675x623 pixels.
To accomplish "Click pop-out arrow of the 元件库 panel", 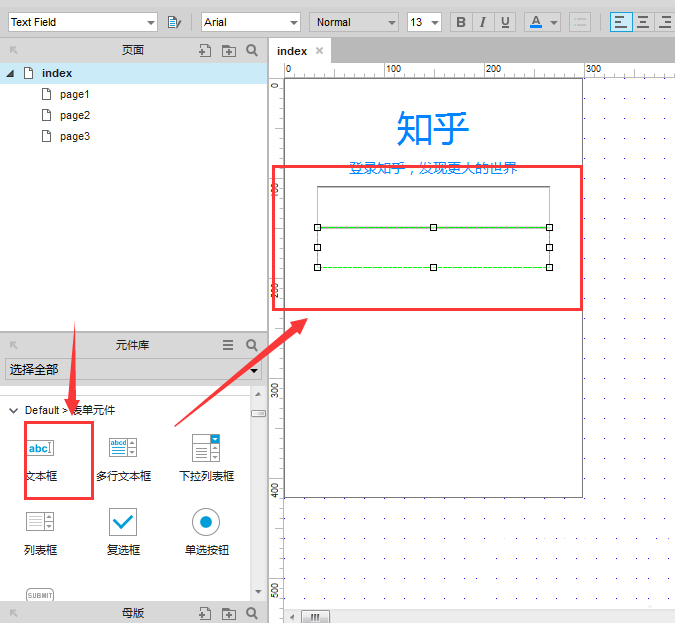I will click(x=14, y=345).
